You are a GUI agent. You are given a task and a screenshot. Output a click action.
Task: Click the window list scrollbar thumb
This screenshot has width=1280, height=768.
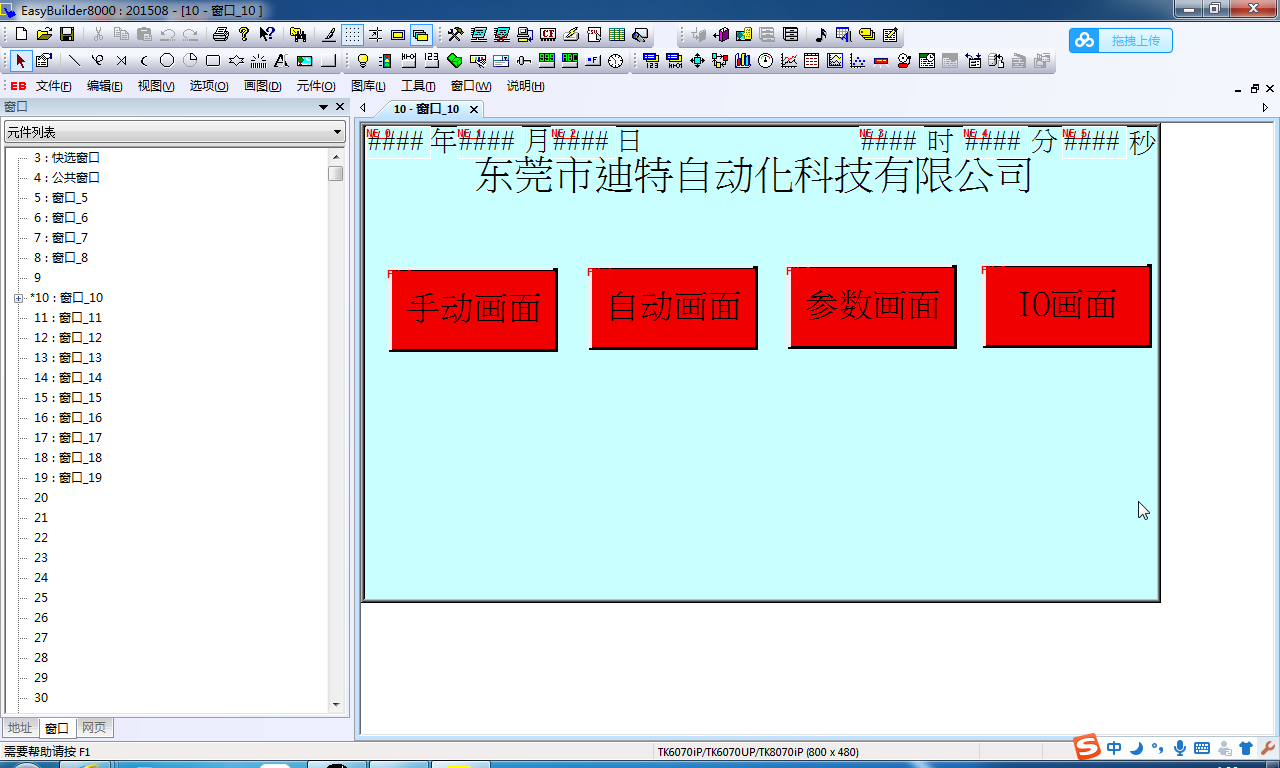[336, 173]
